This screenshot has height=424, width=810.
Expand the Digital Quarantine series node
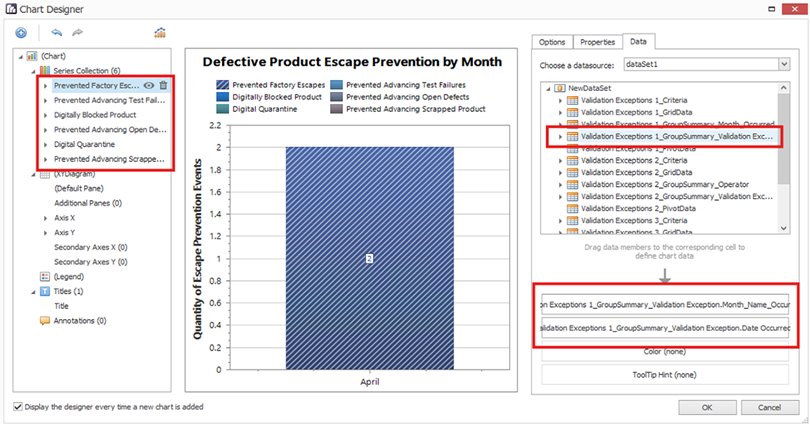point(44,144)
